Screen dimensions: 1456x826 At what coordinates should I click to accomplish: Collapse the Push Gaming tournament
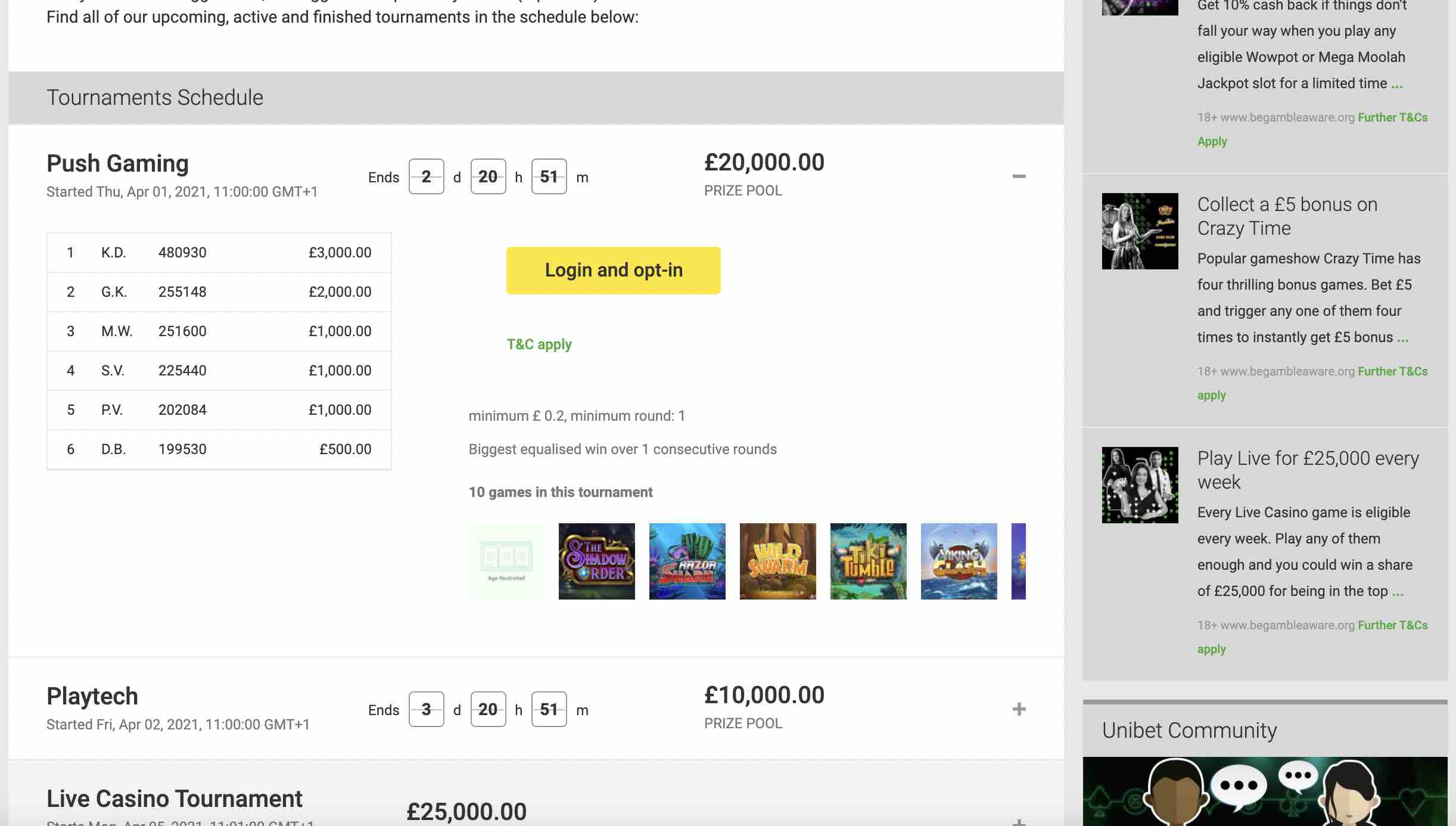coord(1019,176)
